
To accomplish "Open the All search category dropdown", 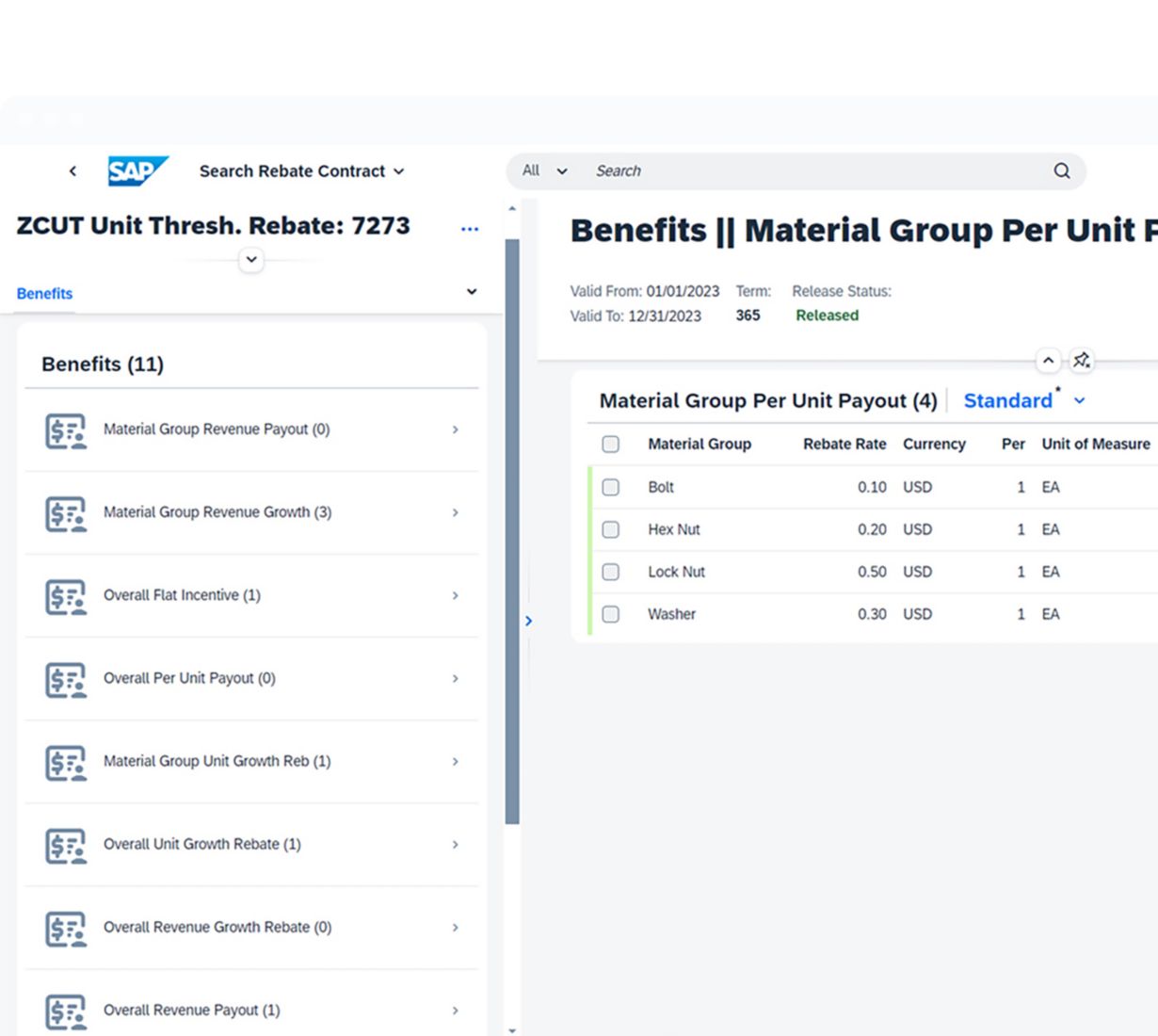I will click(544, 171).
